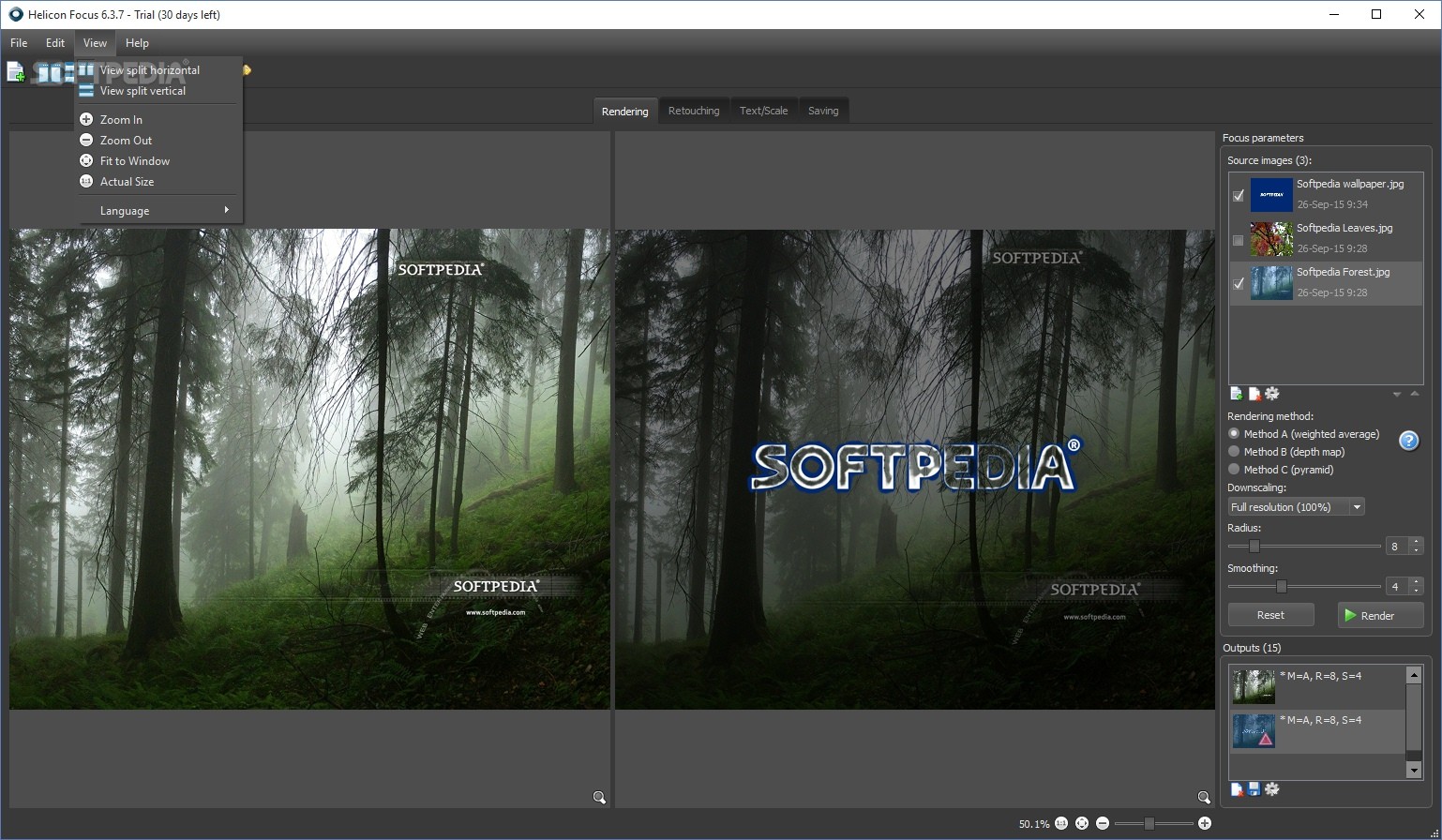
Task: Select Softpedia Leaves.jpg thumbnail
Action: click(1271, 239)
